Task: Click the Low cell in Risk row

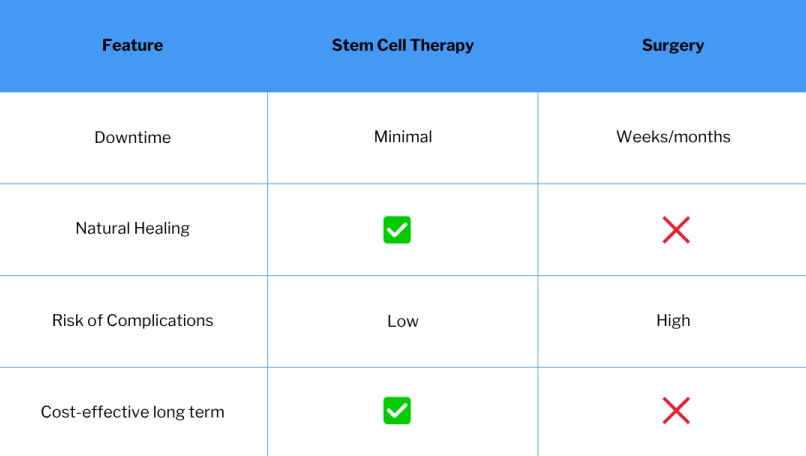Action: 403,321
